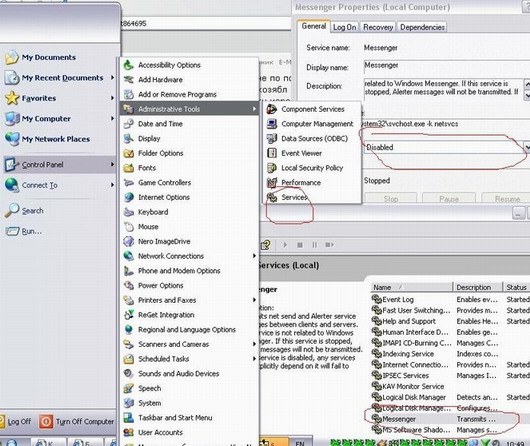Open Phone and Modem Options icon
530x446 pixels.
pos(128,271)
